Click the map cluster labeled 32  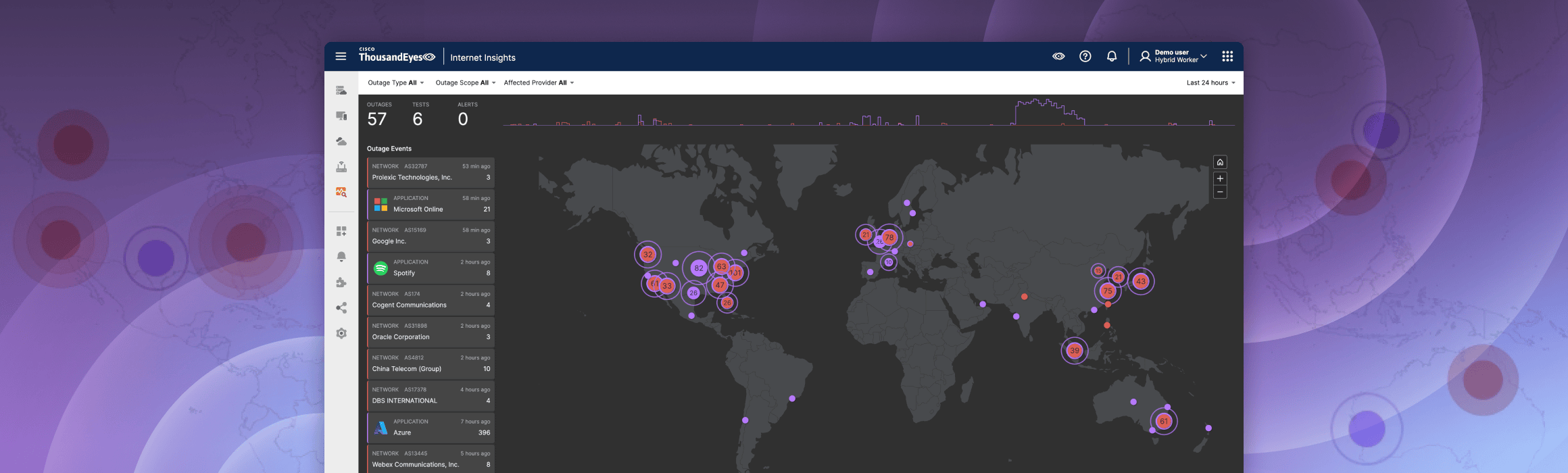pyautogui.click(x=647, y=255)
